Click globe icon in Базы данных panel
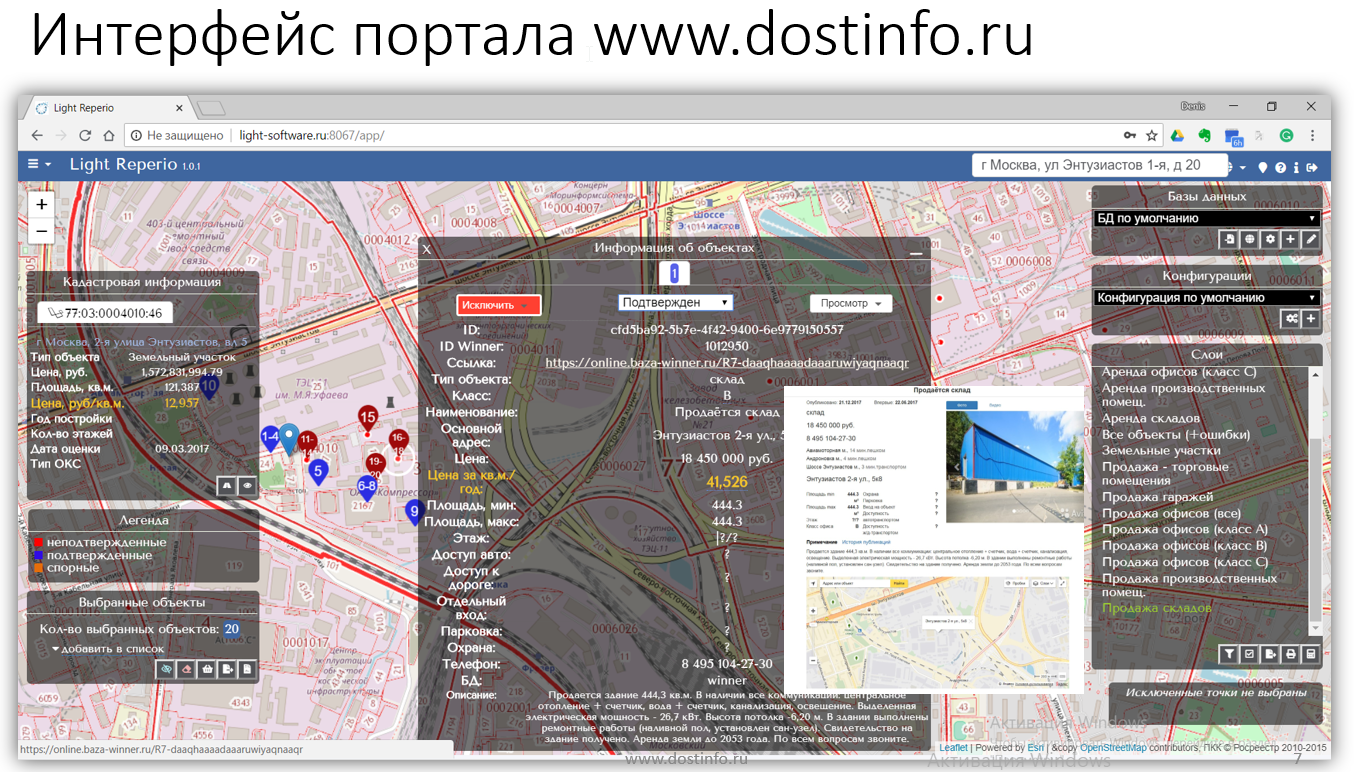Screen dimensions: 1354x772 pos(1250,240)
